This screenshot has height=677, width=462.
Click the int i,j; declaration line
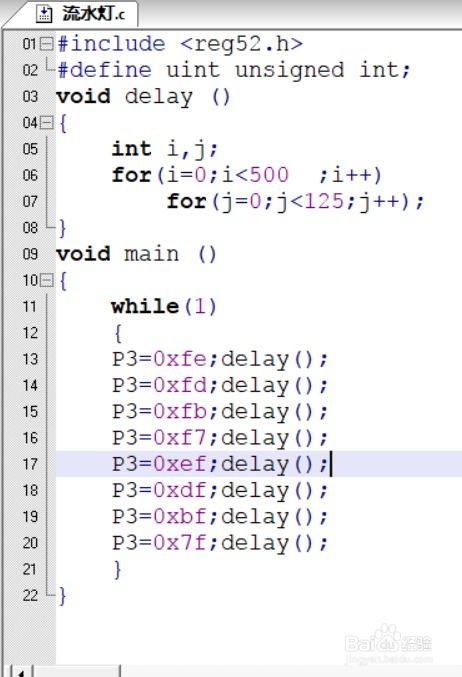pyautogui.click(x=165, y=149)
